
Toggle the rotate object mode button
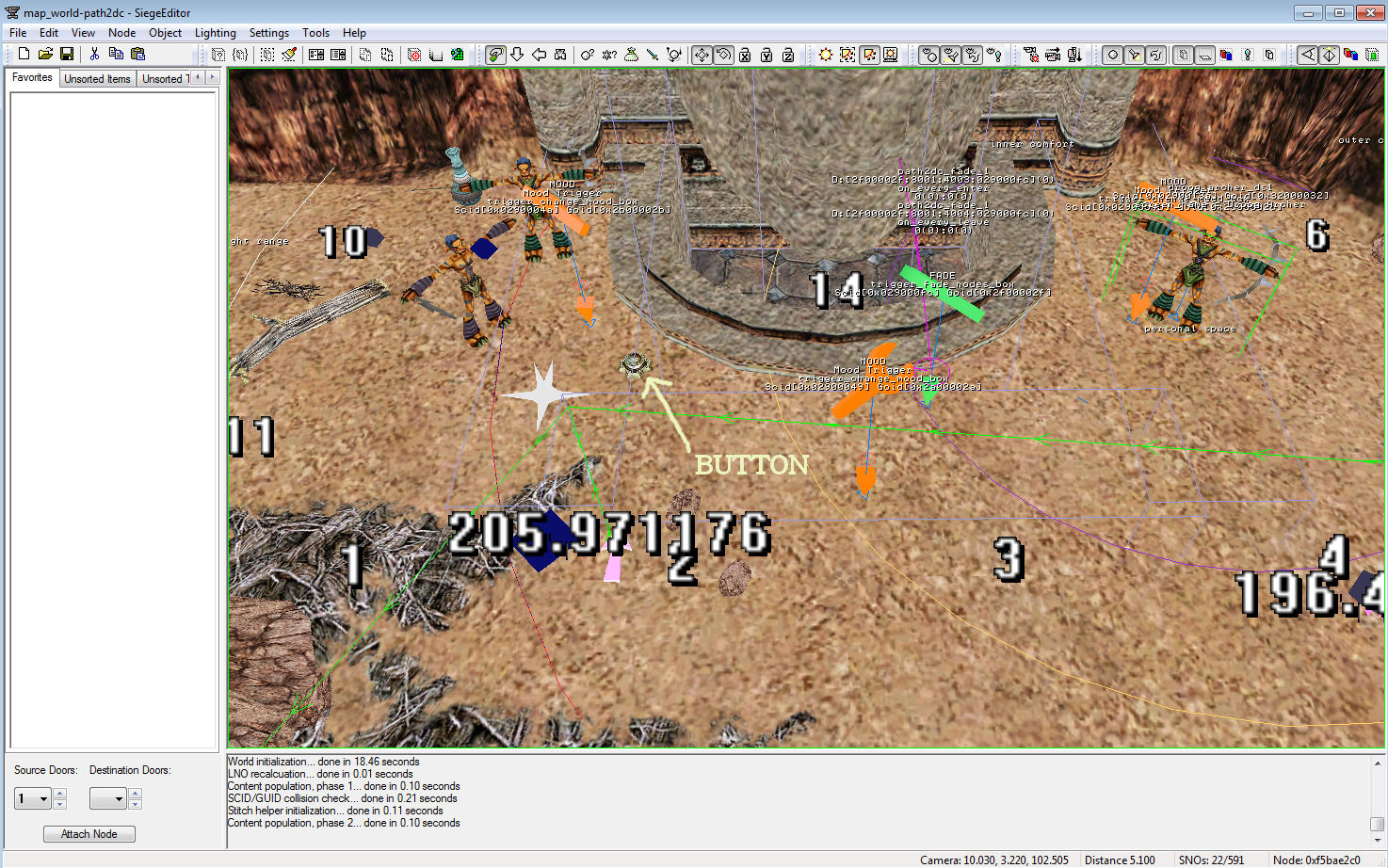[723, 55]
